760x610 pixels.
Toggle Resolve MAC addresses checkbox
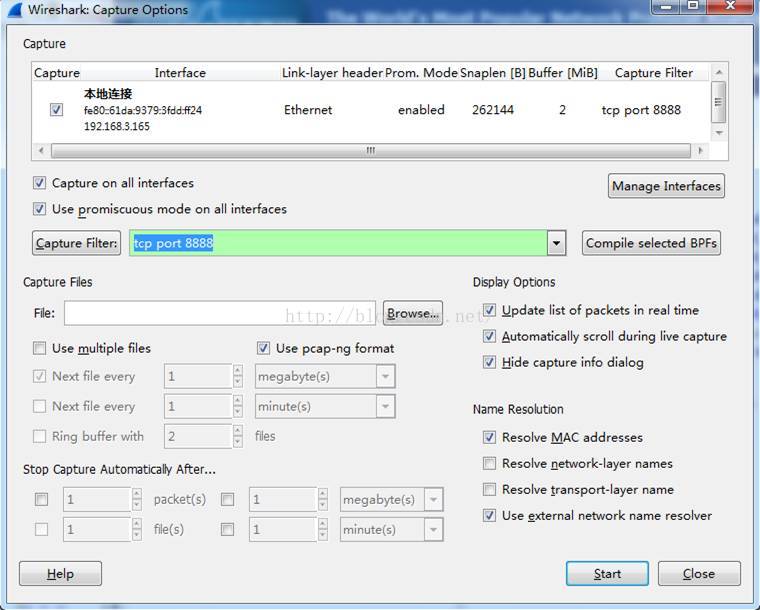coord(490,437)
